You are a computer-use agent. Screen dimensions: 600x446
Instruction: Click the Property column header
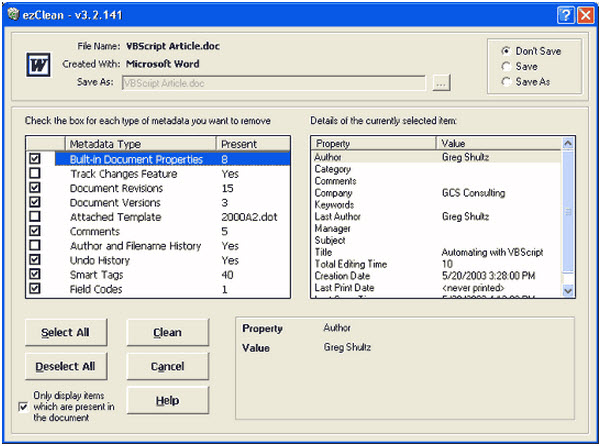pos(373,143)
